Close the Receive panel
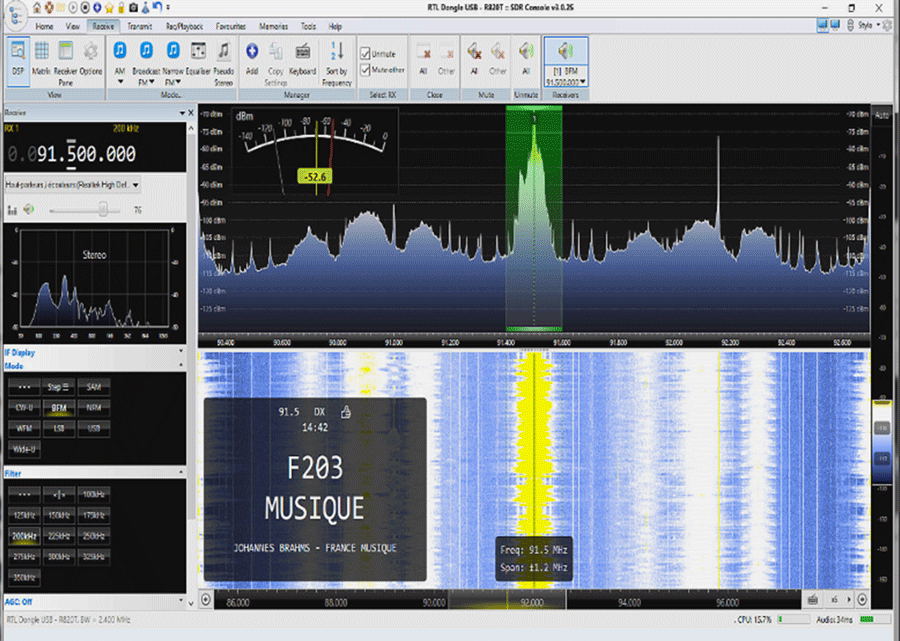The width and height of the screenshot is (900, 641). pyautogui.click(x=191, y=113)
